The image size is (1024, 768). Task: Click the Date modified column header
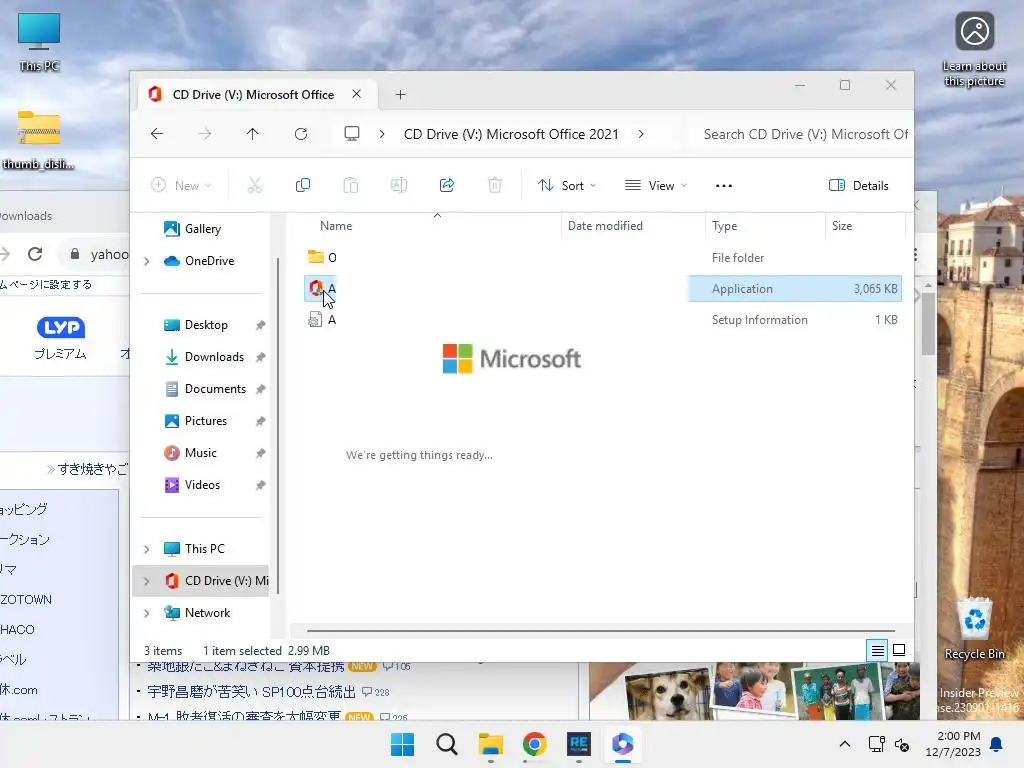(x=605, y=226)
